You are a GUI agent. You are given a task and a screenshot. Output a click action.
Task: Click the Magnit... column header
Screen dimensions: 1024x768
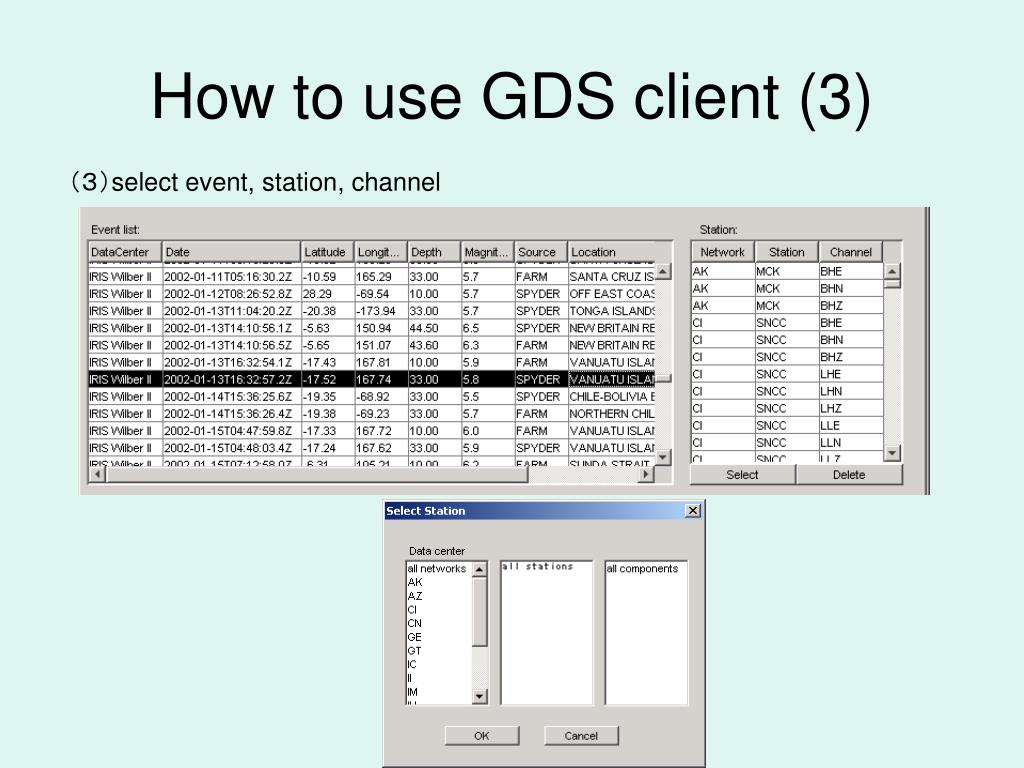click(x=488, y=252)
